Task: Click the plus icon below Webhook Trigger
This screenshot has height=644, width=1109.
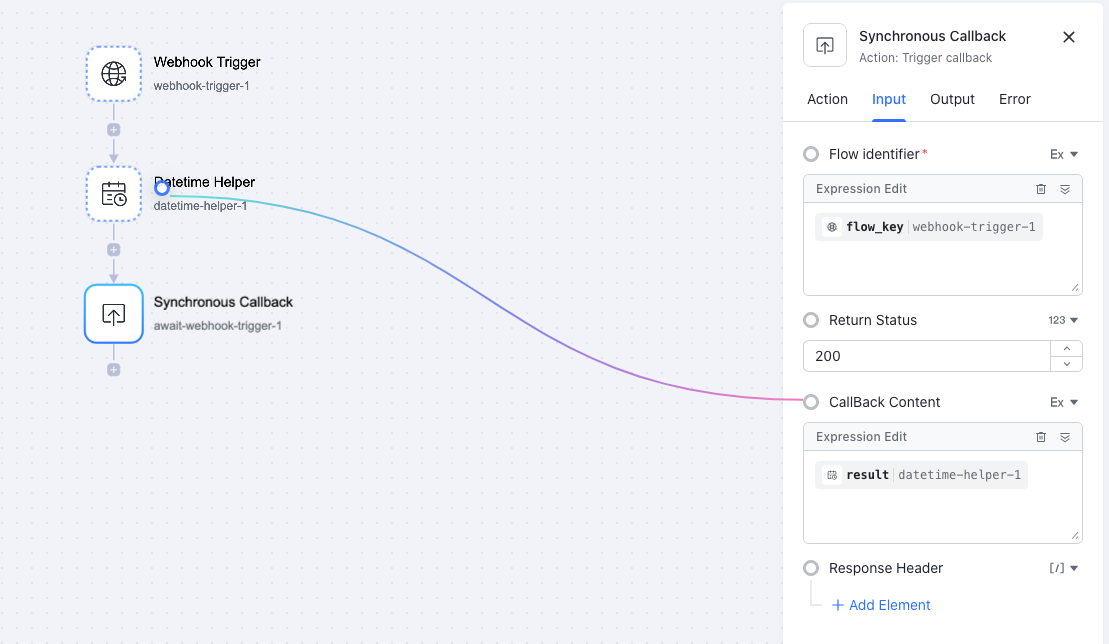Action: pos(113,129)
